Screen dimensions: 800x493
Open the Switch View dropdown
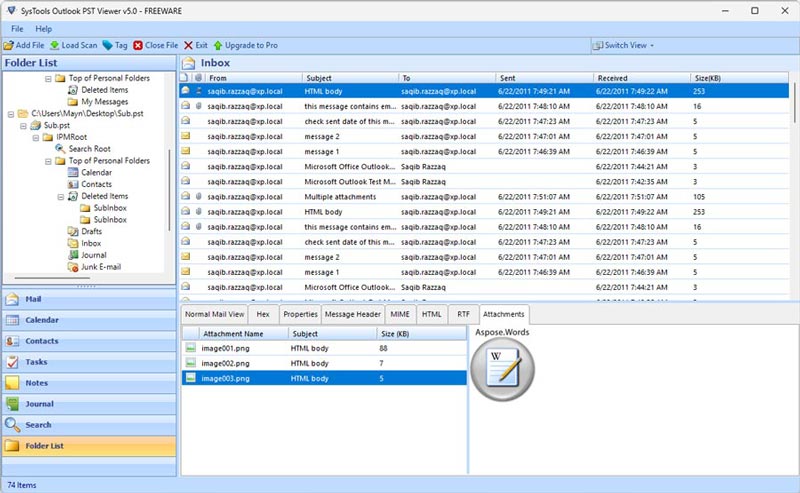point(626,45)
